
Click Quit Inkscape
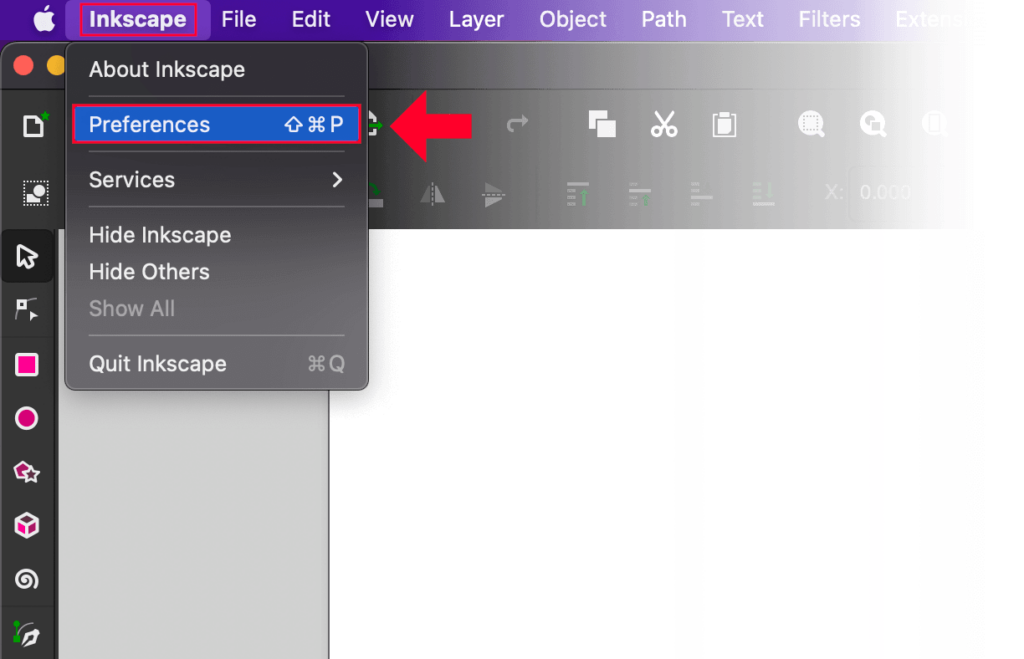pos(157,363)
